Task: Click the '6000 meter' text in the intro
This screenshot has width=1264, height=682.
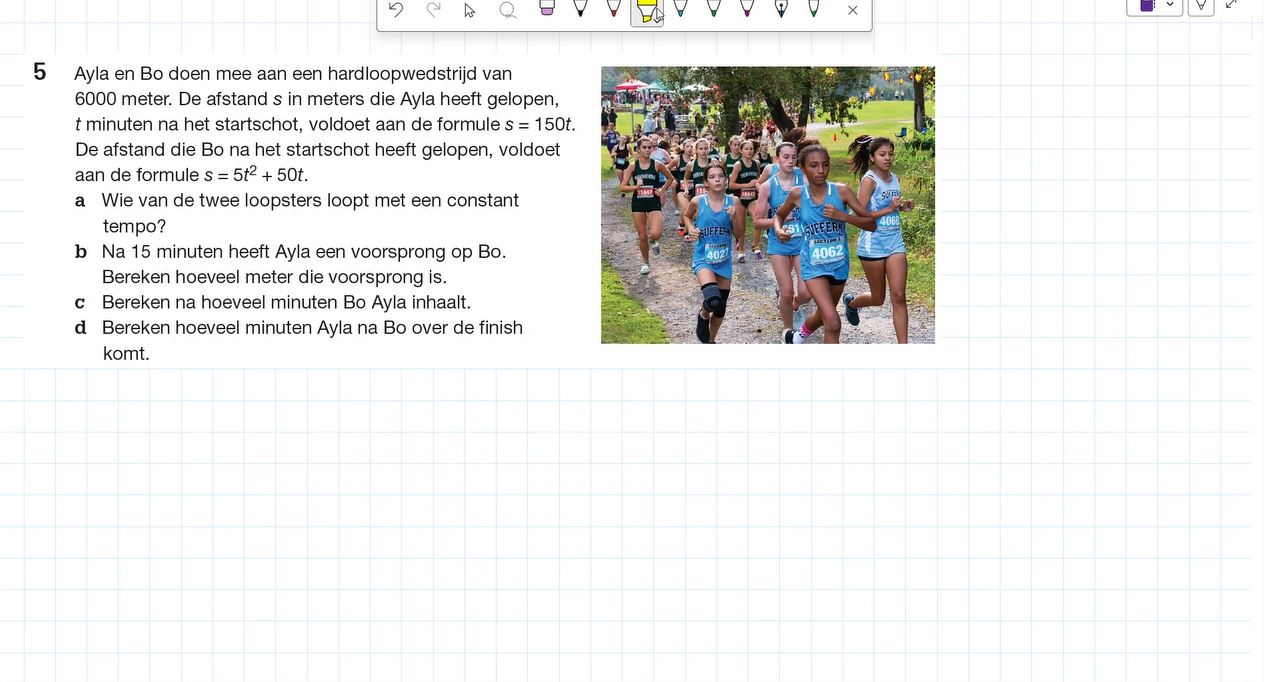Action: 124,99
